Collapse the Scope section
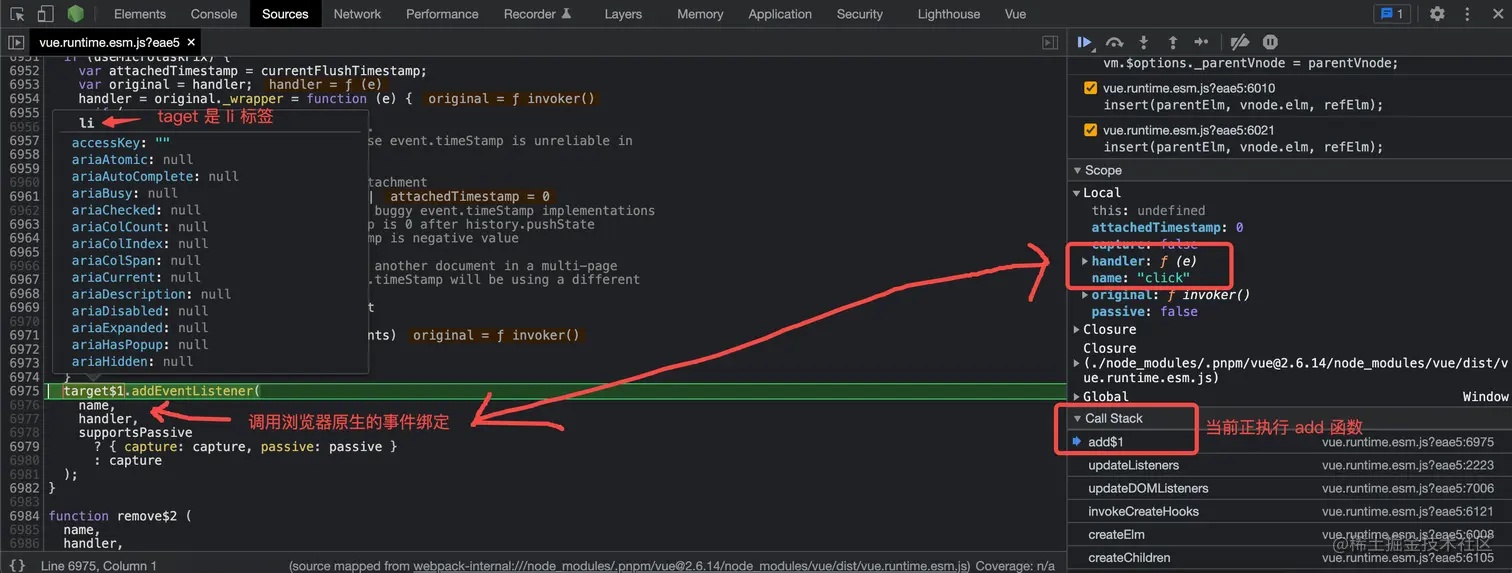 [x=1097, y=170]
